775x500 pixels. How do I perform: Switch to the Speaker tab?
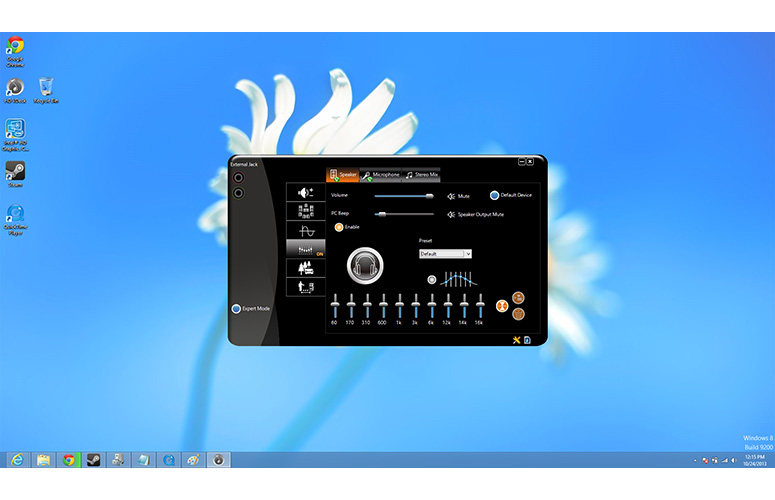point(343,175)
